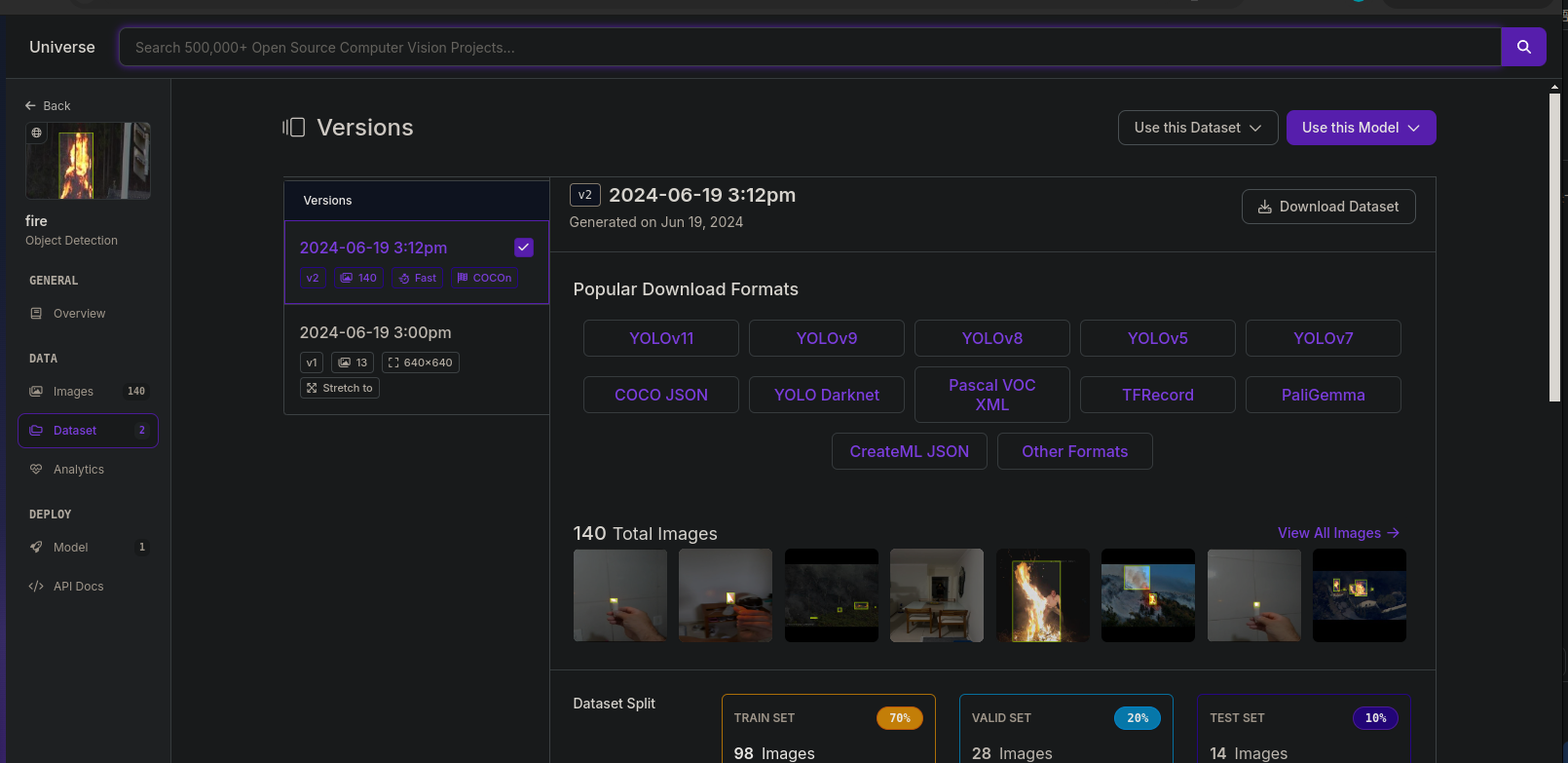Click the Versions heading icon
Screen dimensions: 1568x763
(x=294, y=128)
